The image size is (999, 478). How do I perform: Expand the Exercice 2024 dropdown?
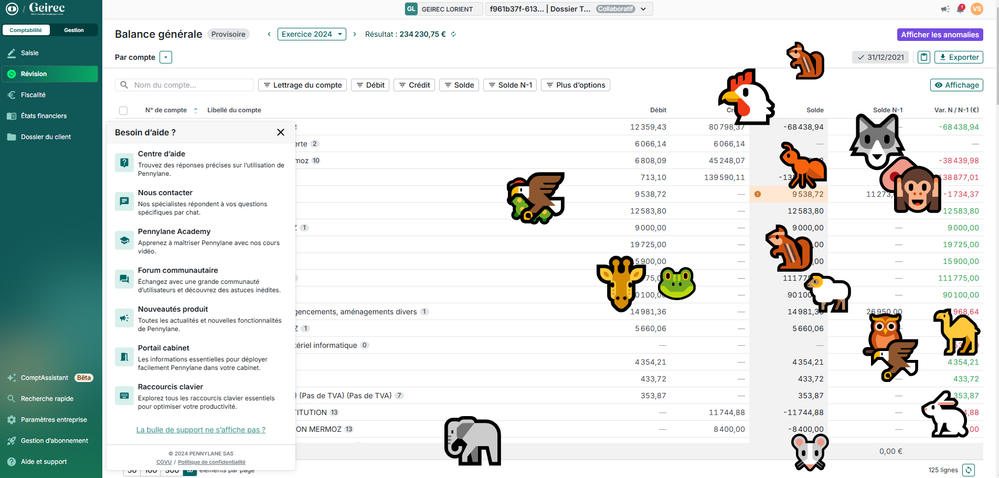click(311, 34)
